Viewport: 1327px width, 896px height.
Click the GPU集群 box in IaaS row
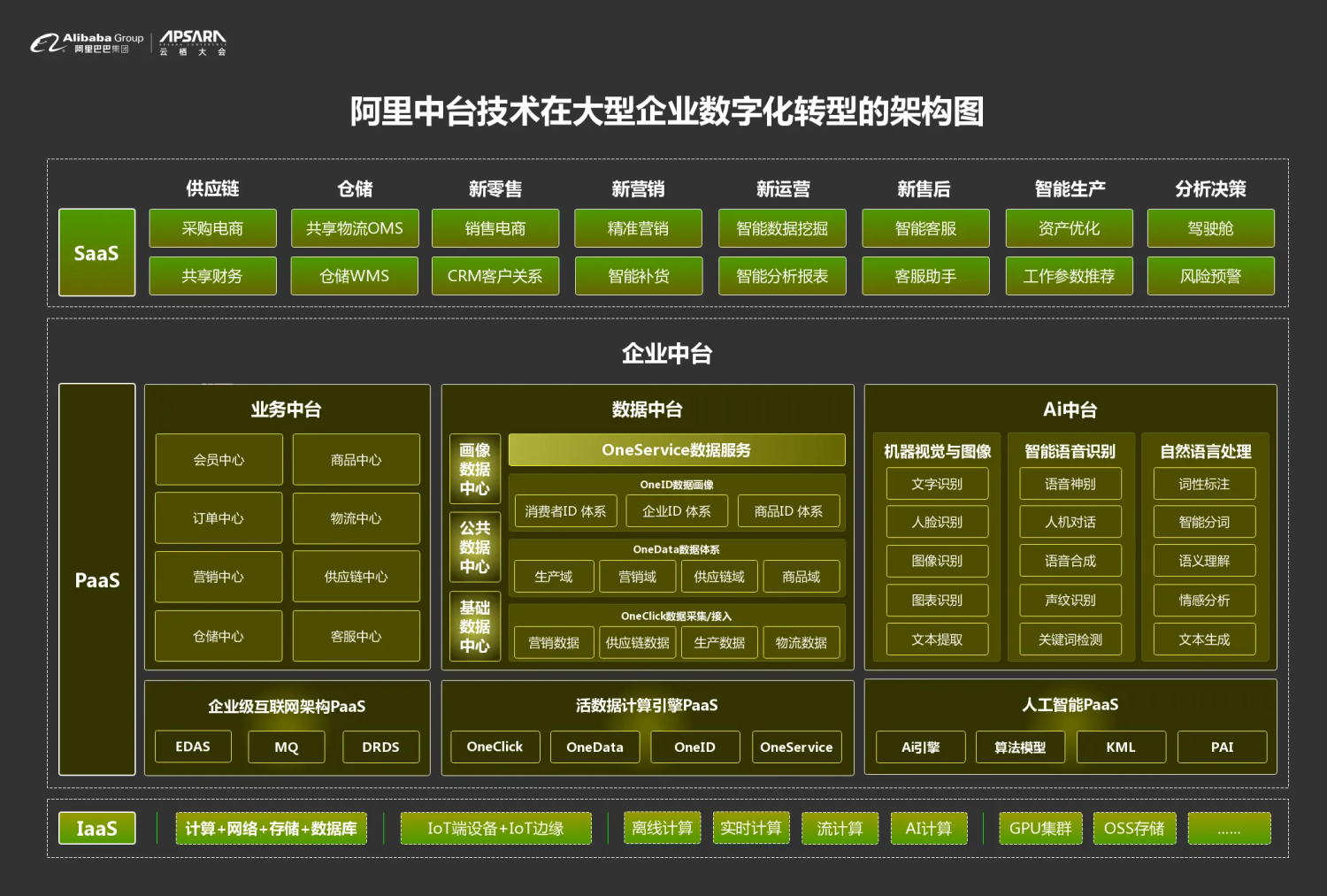1040,829
